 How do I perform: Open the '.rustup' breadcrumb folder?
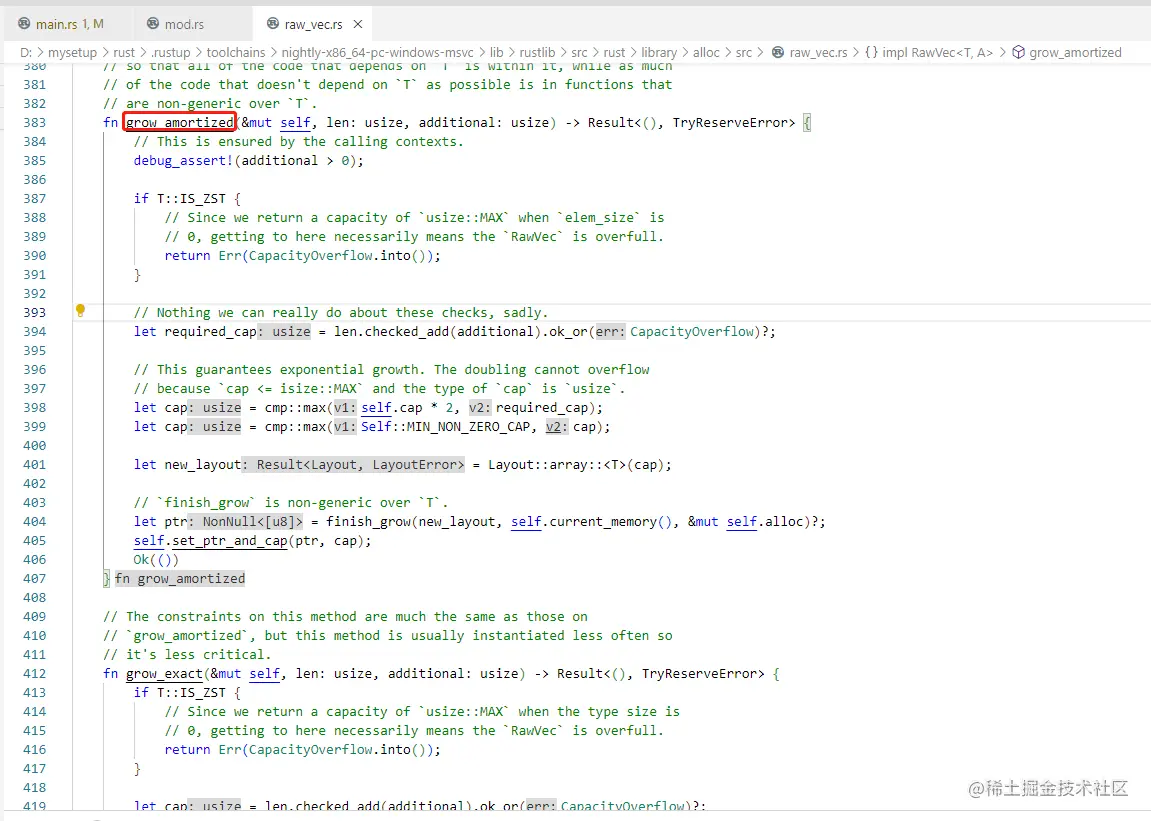pyautogui.click(x=170, y=52)
